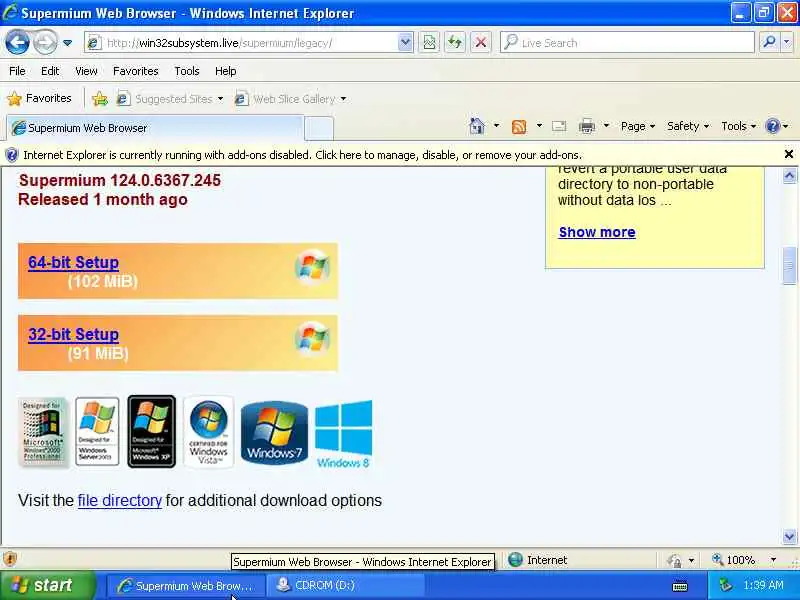Open the Tools command bar menu

tap(738, 126)
